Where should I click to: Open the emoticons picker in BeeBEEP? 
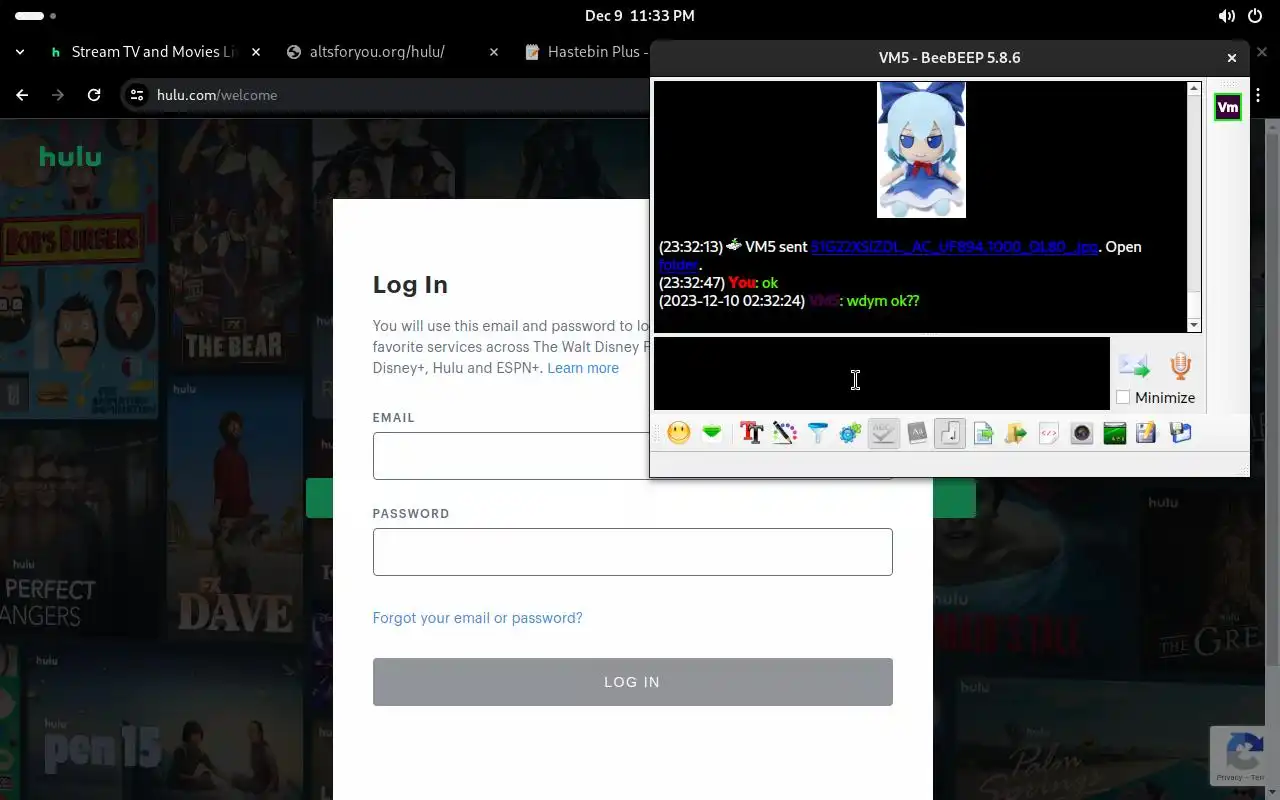coord(679,433)
